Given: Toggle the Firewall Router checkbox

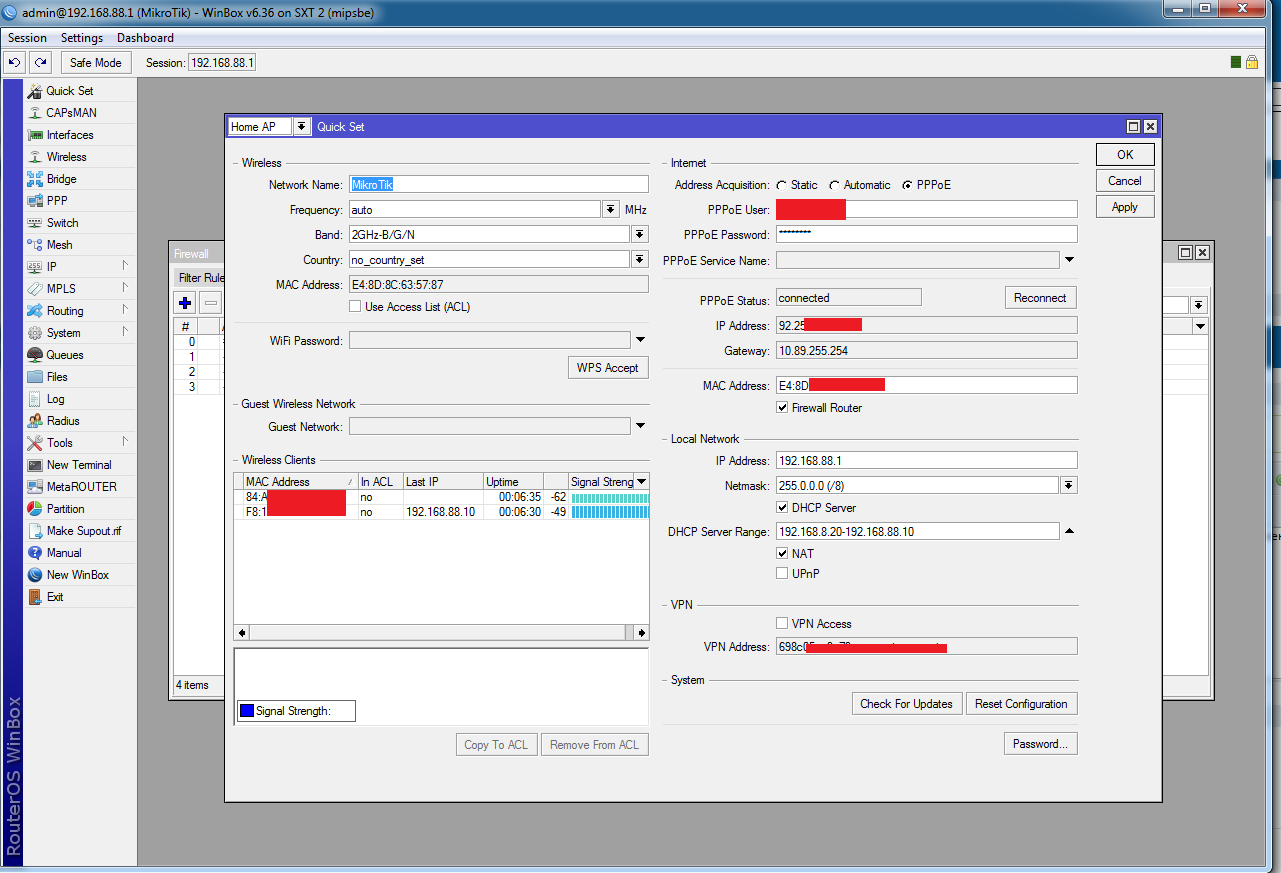Looking at the screenshot, I should (x=782, y=408).
